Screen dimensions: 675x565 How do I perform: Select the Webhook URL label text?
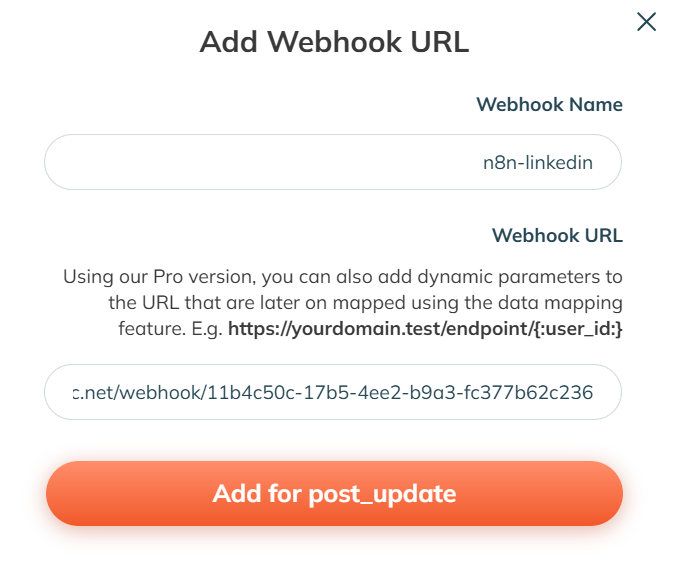[557, 236]
